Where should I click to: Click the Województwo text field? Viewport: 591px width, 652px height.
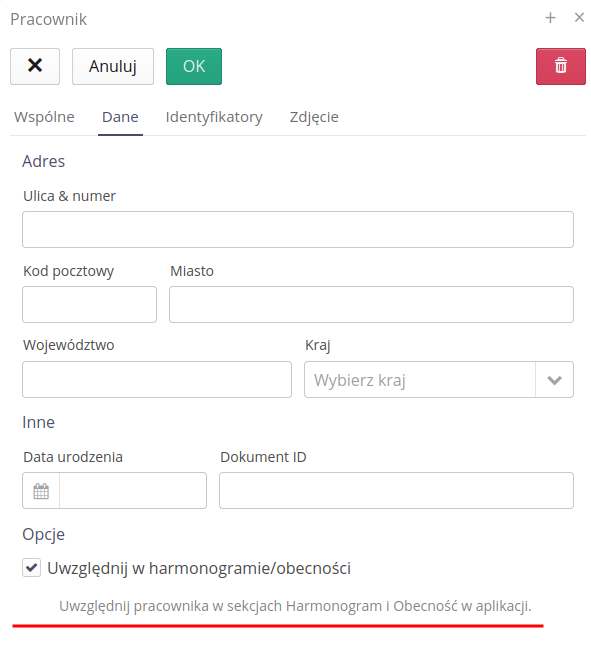[x=157, y=379]
